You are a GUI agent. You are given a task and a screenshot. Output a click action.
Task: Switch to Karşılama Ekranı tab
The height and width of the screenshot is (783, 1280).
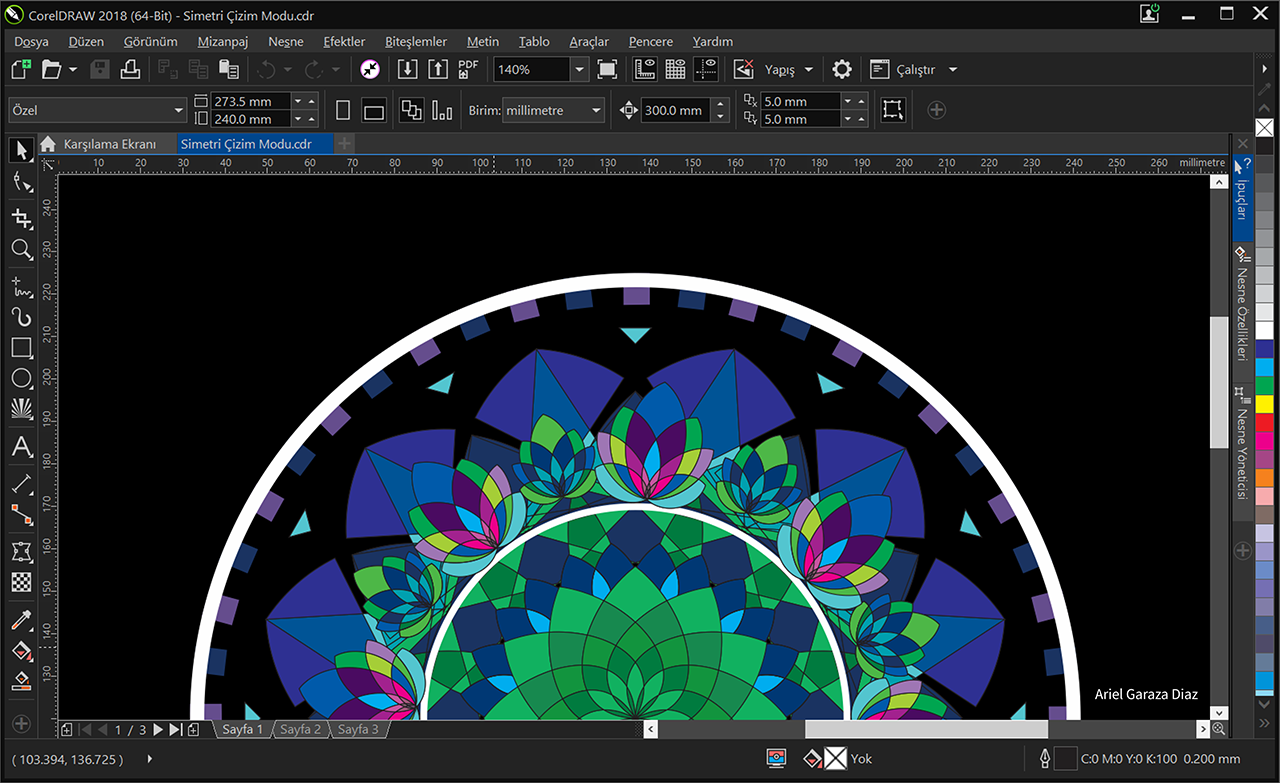point(109,144)
